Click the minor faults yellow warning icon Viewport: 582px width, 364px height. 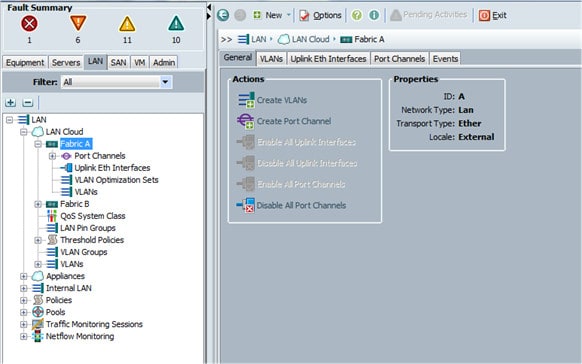pyautogui.click(x=127, y=24)
